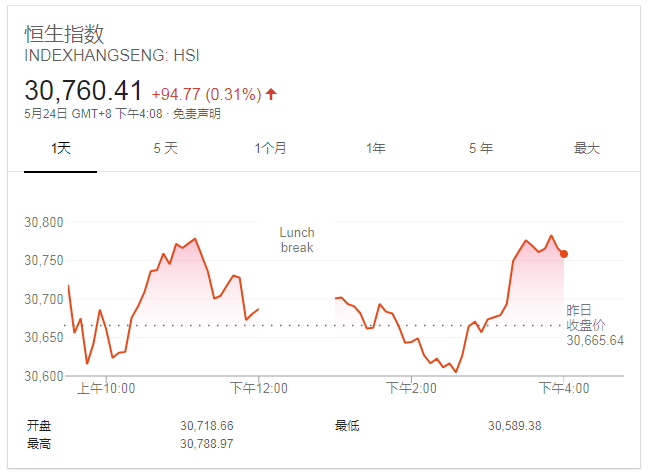The height and width of the screenshot is (476, 649).
Task: Open the 1个月 chart tab
Action: click(x=270, y=148)
